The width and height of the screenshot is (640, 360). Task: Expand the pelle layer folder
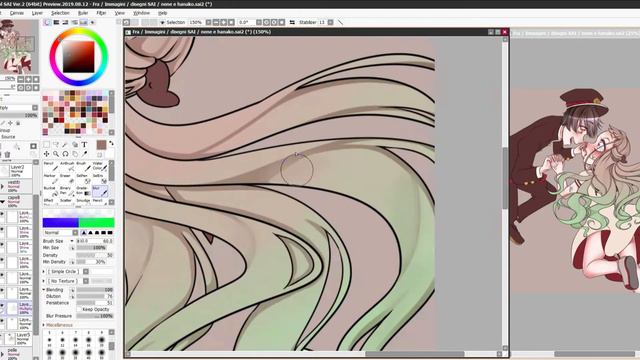tap(2, 353)
